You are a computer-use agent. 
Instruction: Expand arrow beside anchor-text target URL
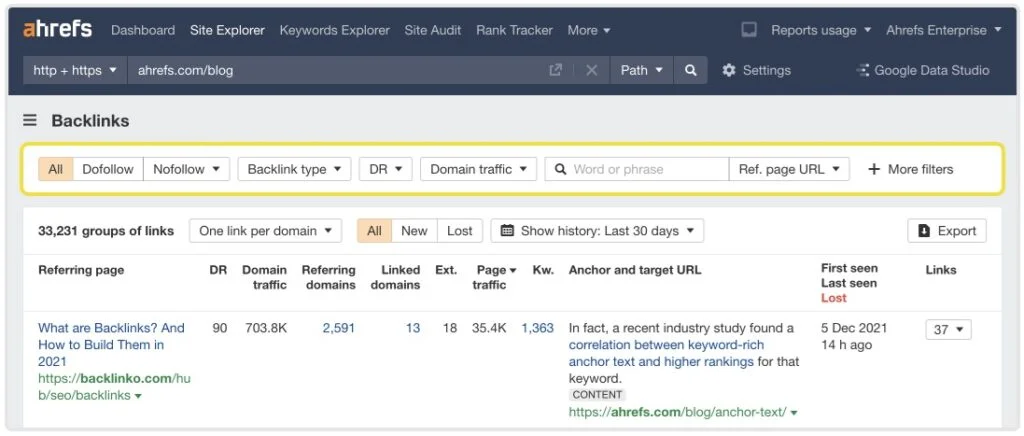pos(793,413)
